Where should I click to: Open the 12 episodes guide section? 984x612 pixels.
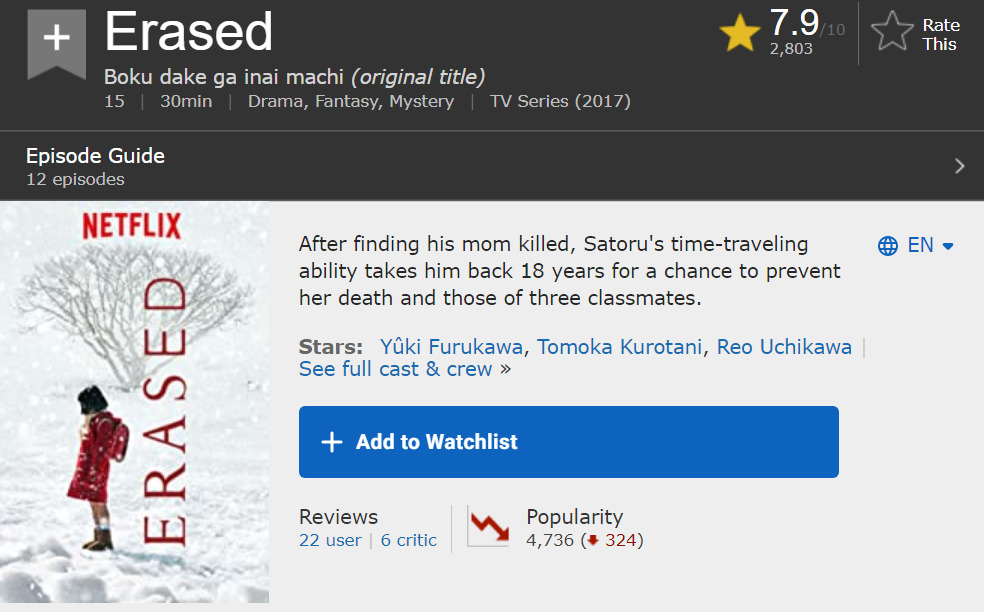point(75,180)
